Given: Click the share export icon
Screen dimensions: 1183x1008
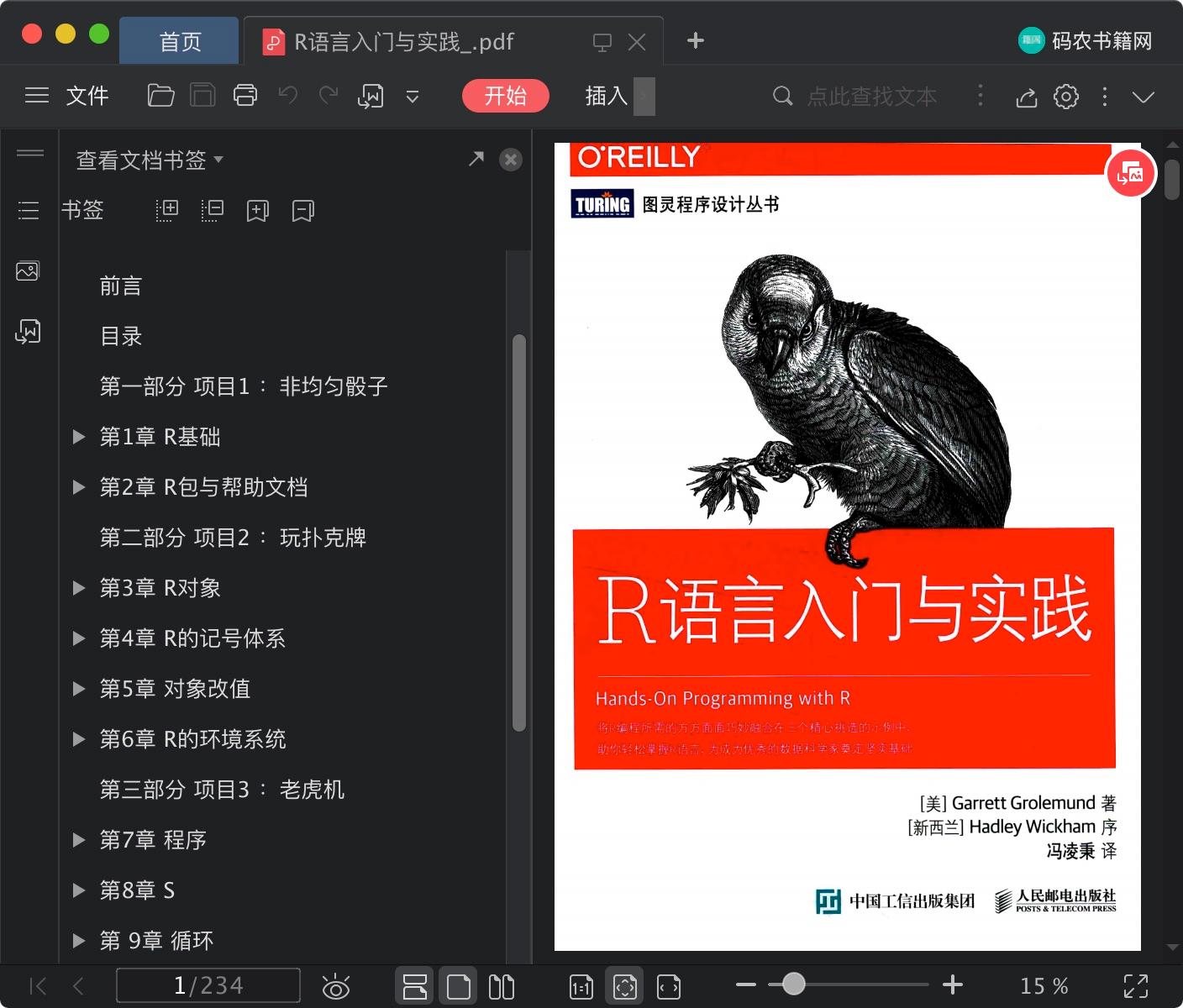Looking at the screenshot, I should tap(1026, 97).
